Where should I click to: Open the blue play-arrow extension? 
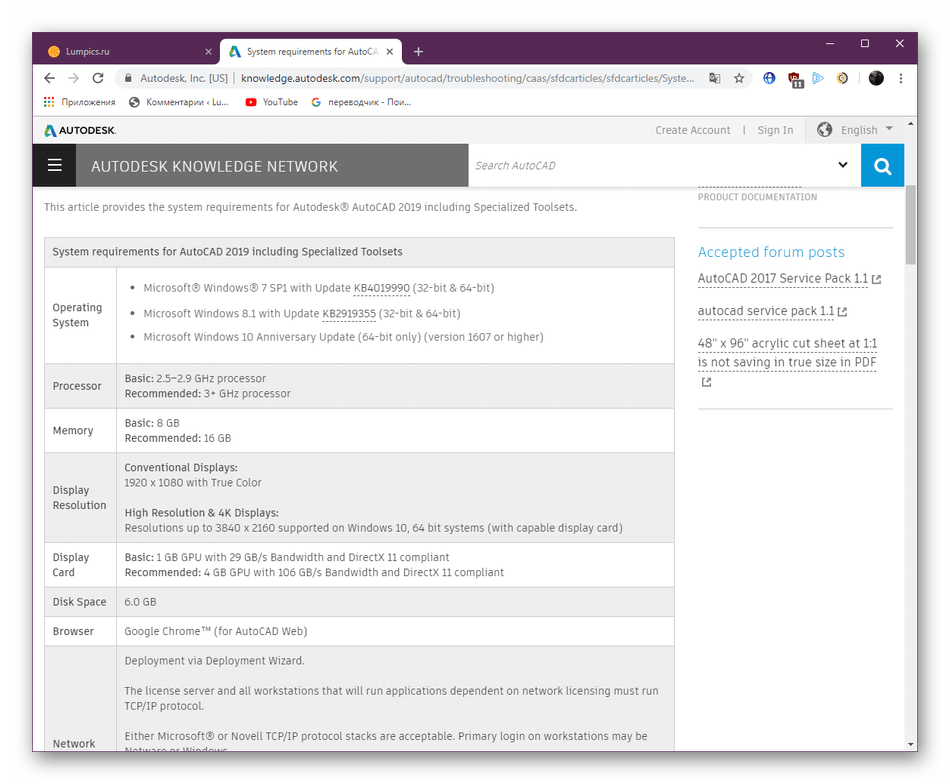tap(818, 78)
